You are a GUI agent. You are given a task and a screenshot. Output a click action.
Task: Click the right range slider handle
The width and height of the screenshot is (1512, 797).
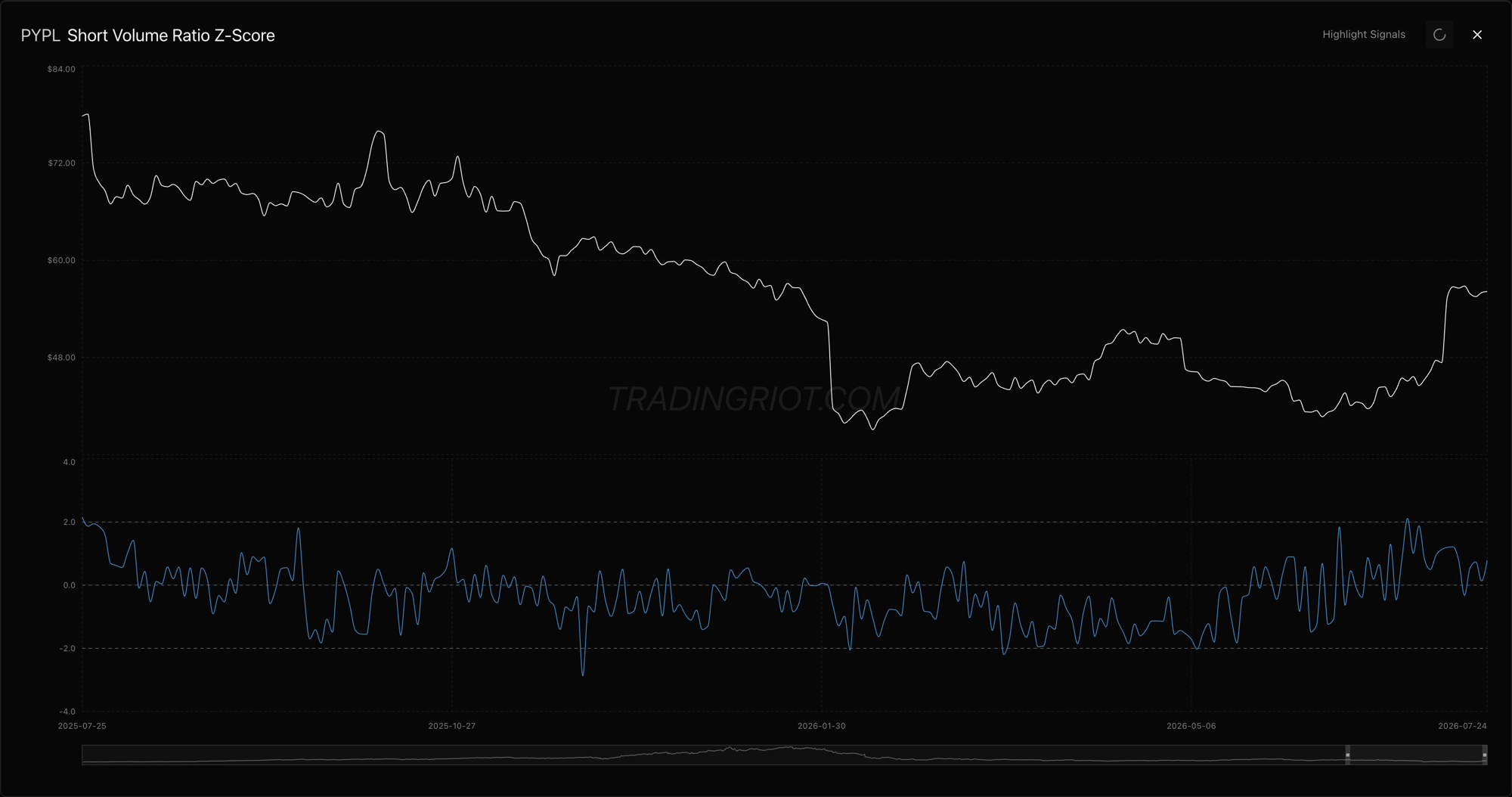1485,755
